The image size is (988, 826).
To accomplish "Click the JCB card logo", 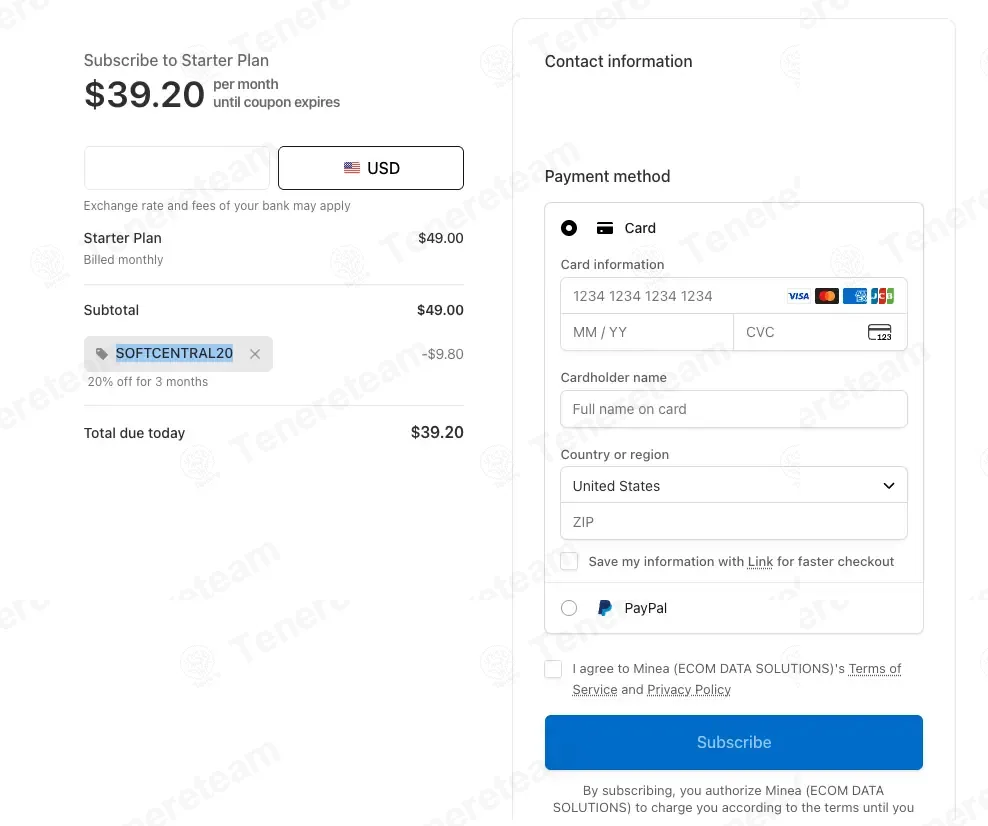I will pos(882,296).
